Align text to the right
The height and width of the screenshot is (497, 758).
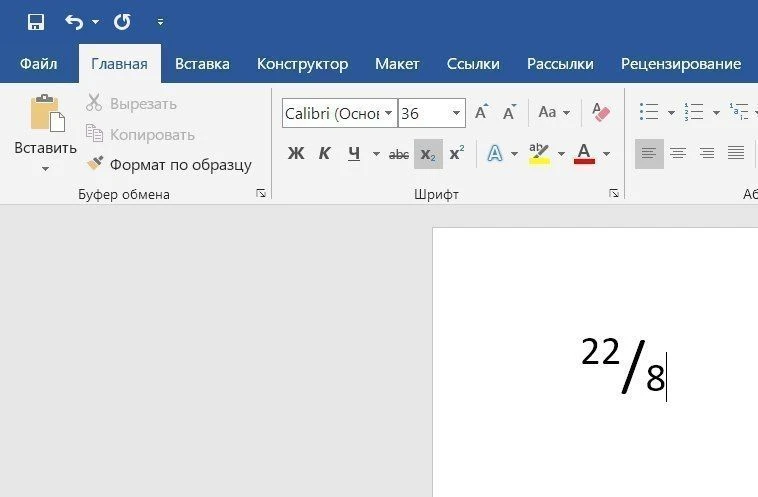click(707, 154)
